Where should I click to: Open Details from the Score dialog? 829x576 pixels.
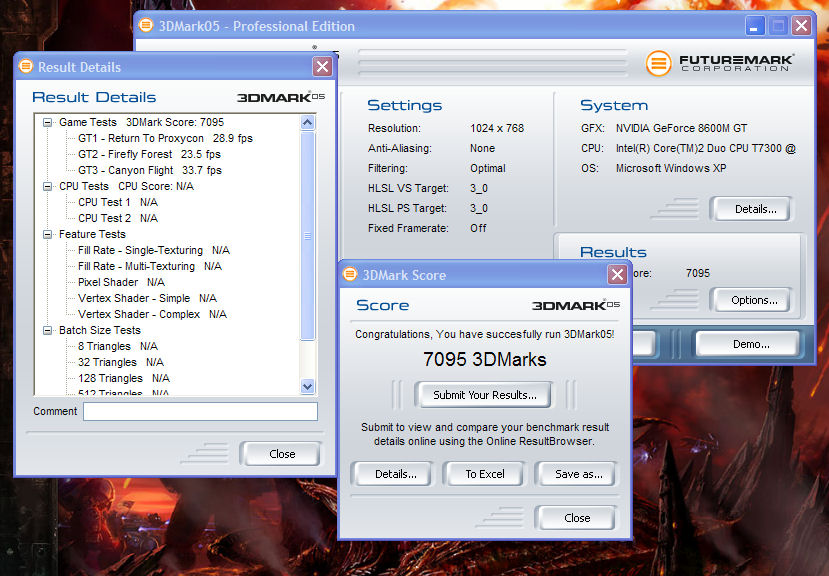(393, 474)
